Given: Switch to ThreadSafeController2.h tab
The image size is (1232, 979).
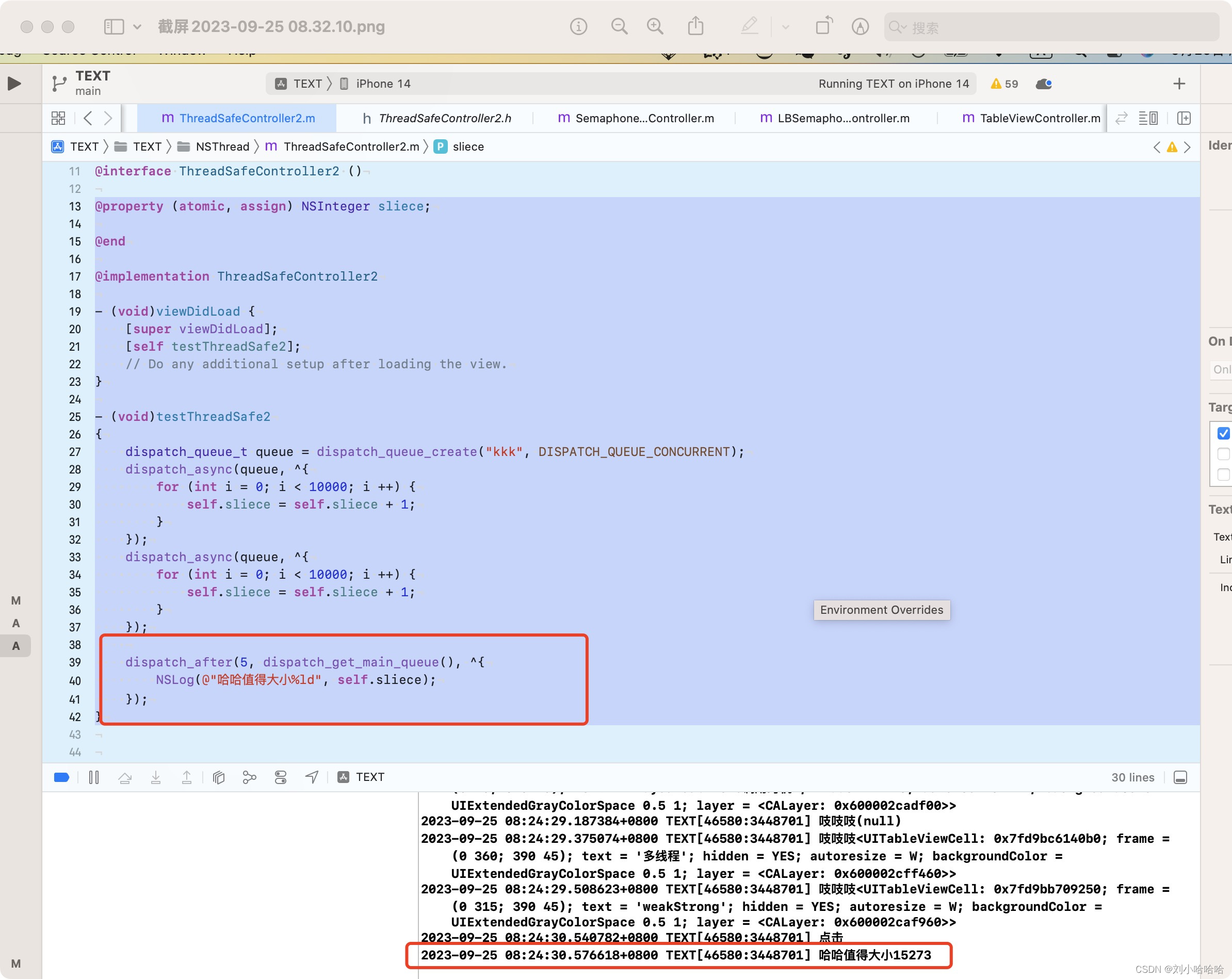Looking at the screenshot, I should click(436, 118).
